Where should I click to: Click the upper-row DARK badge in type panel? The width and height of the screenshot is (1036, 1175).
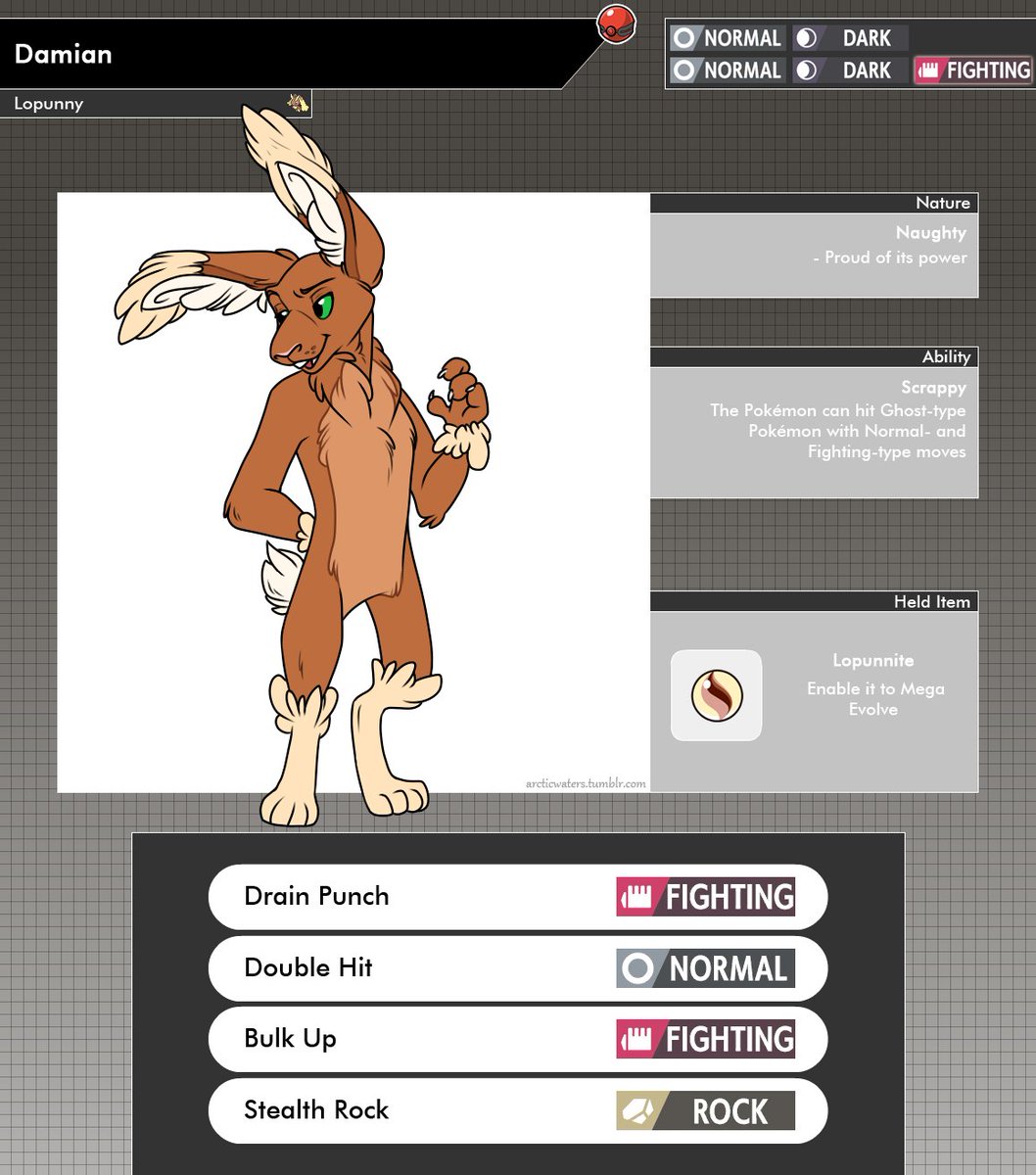tap(849, 38)
